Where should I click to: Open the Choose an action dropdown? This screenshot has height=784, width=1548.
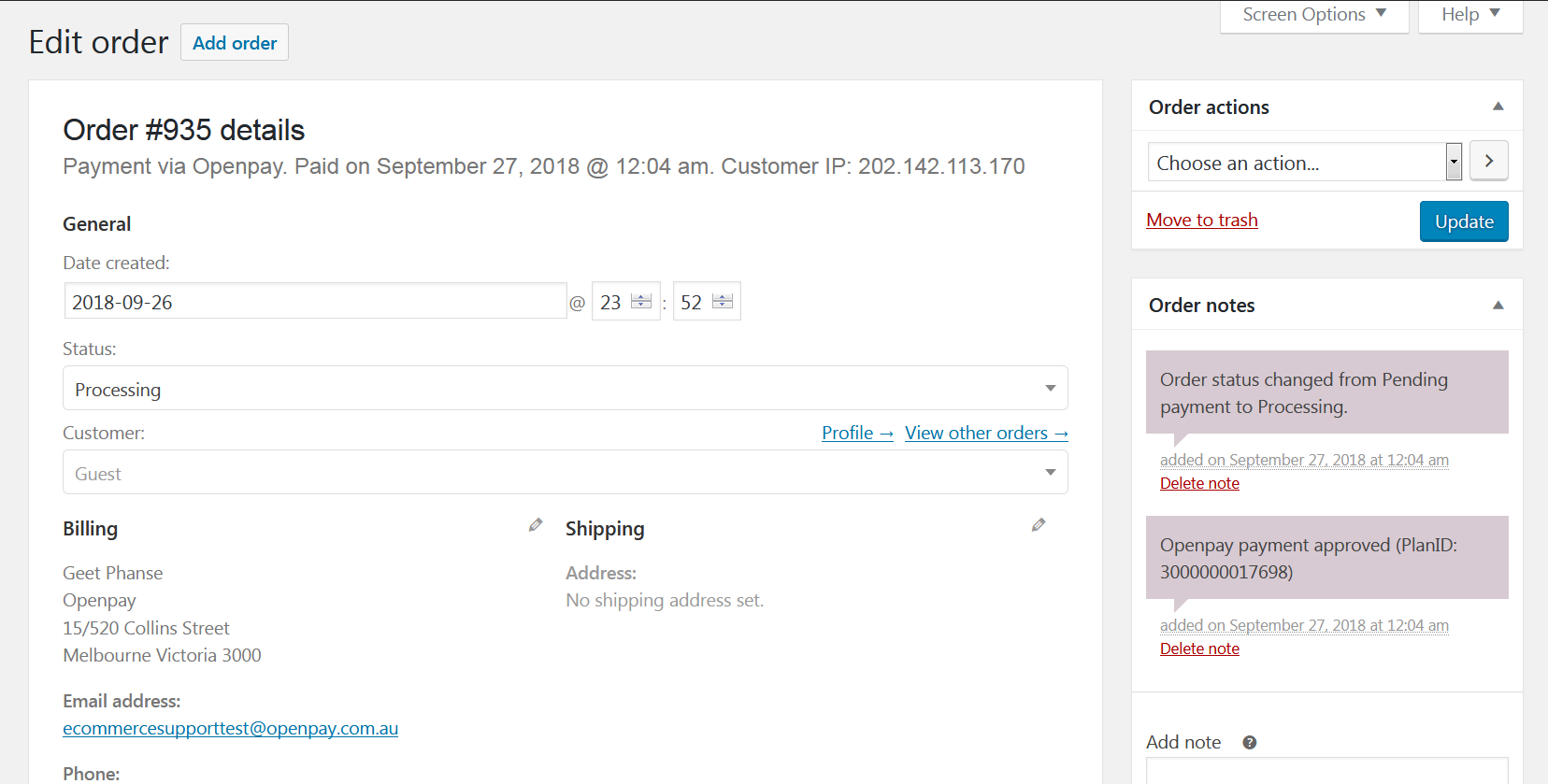click(1304, 163)
